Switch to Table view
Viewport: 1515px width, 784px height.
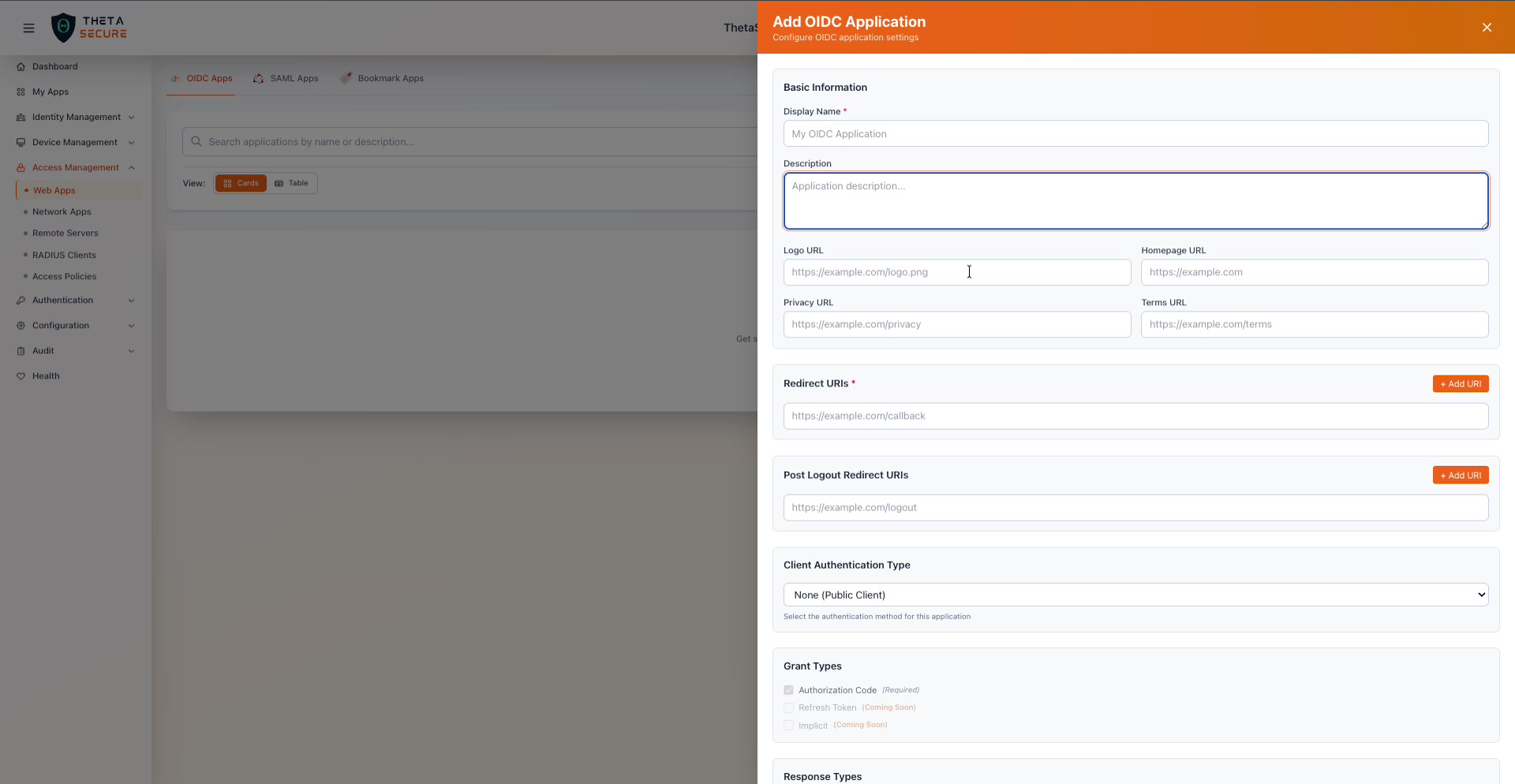pyautogui.click(x=291, y=183)
